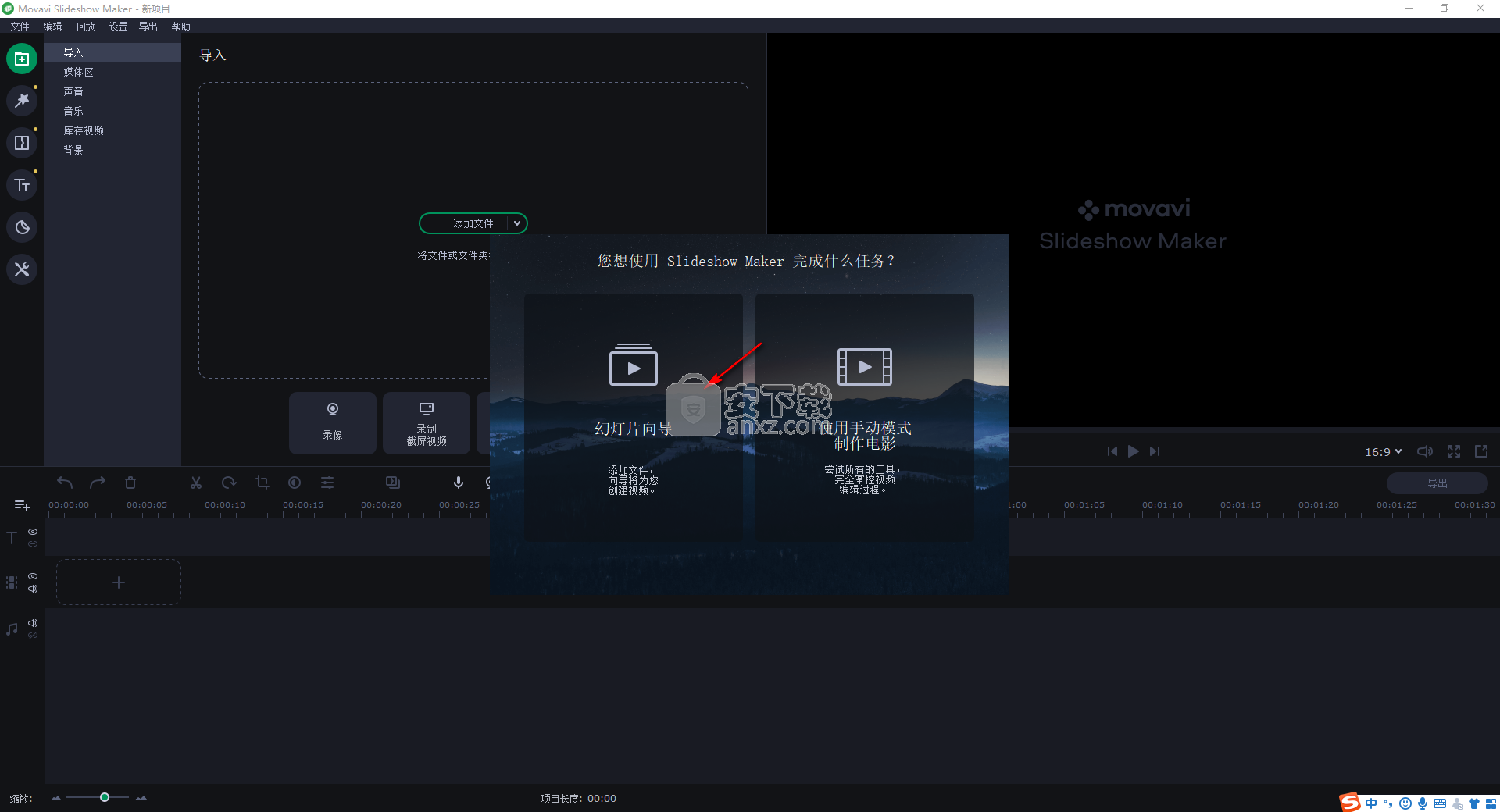1500x812 pixels.
Task: Open the Transitions panel icon
Action: [22, 143]
